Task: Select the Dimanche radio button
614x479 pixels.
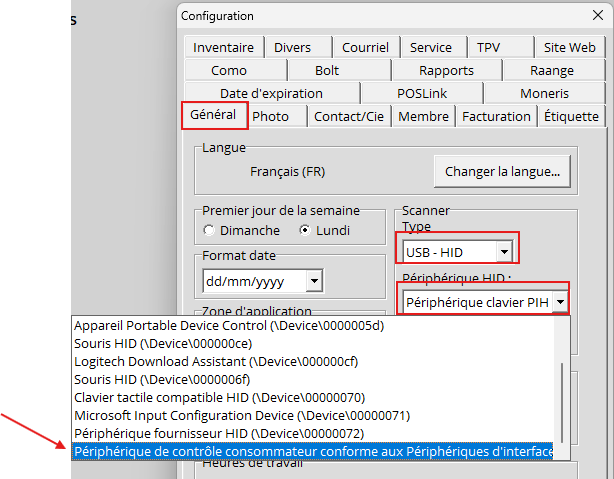Action: tap(209, 230)
